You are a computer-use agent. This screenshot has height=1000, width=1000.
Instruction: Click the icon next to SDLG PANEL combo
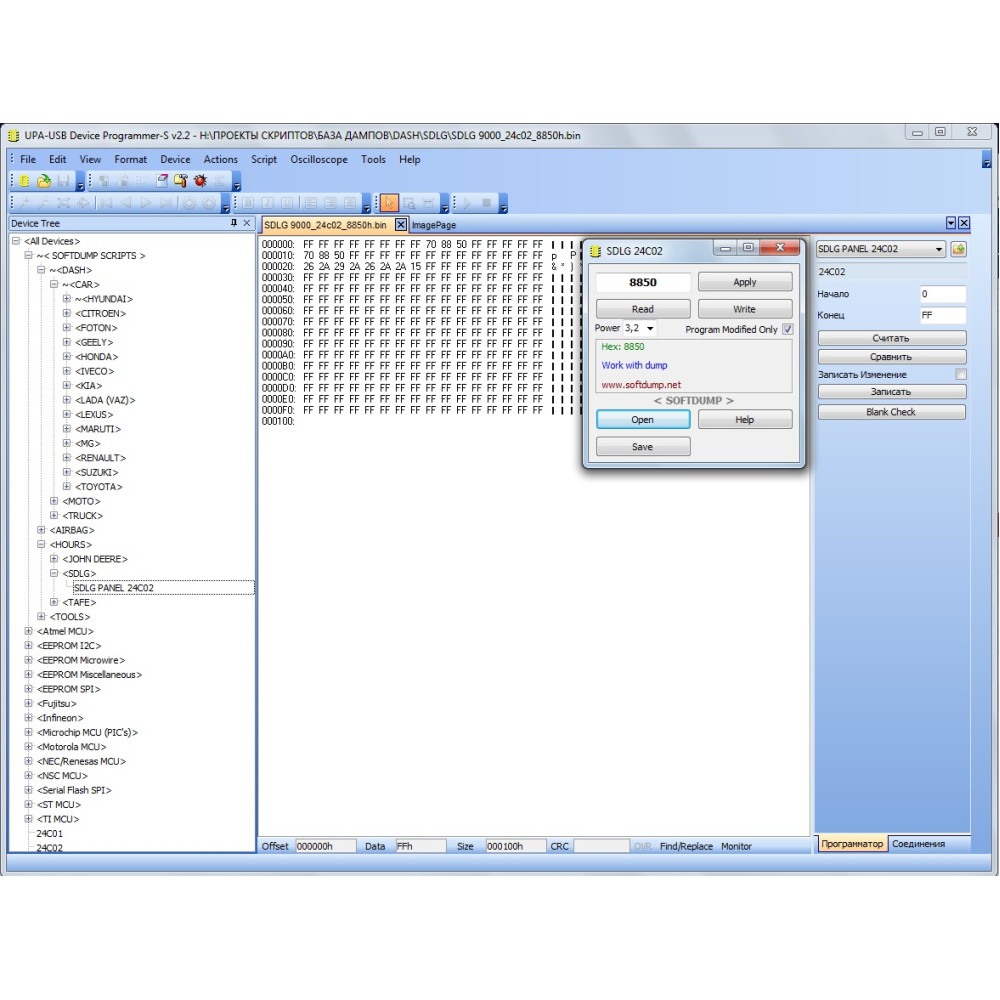pyautogui.click(x=958, y=249)
